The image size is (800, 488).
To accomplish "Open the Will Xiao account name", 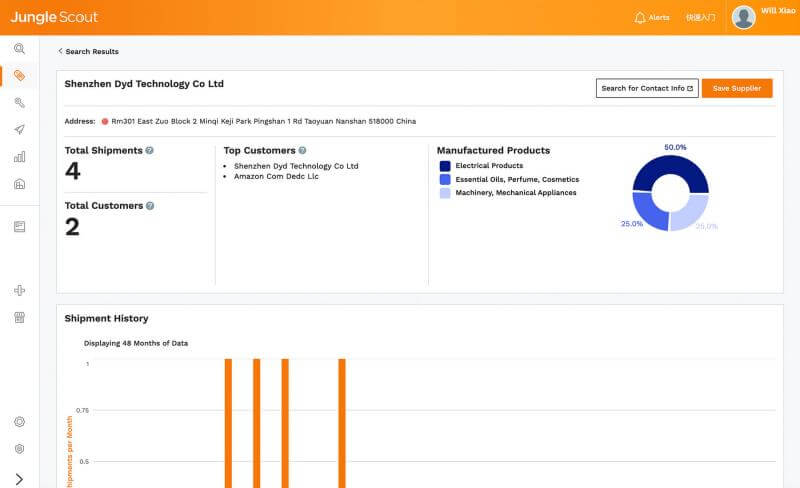I will (778, 11).
